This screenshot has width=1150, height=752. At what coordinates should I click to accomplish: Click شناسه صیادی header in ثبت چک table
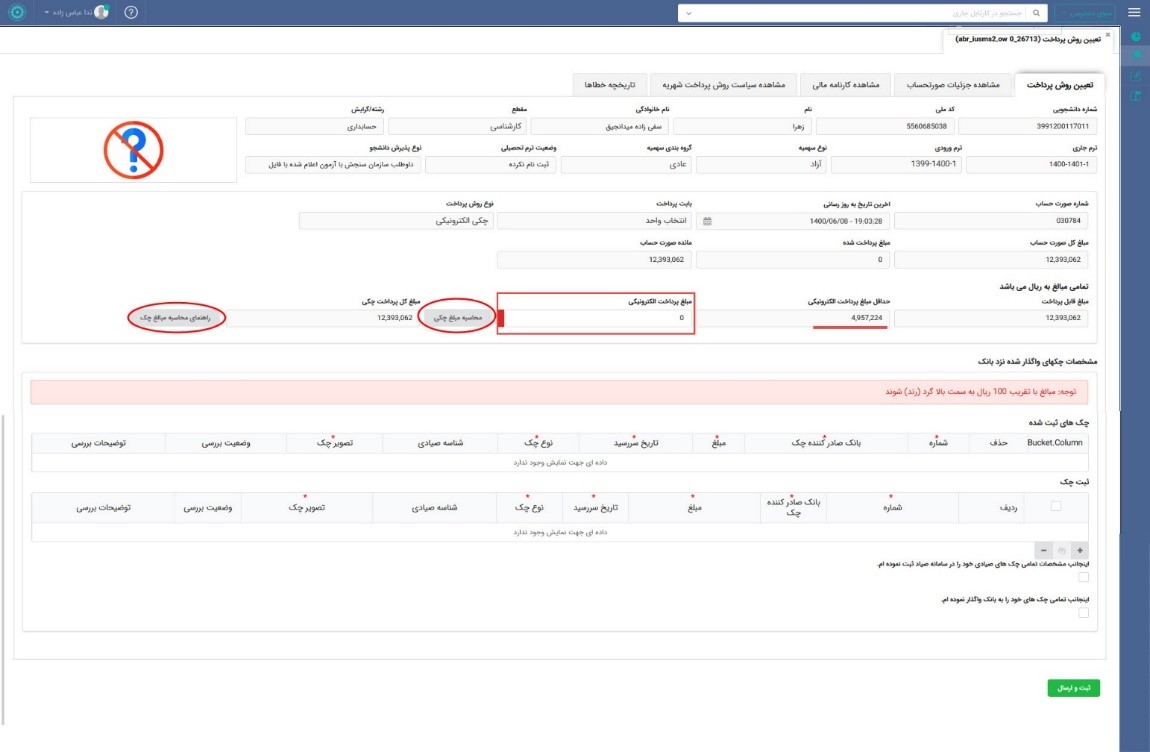[436, 508]
